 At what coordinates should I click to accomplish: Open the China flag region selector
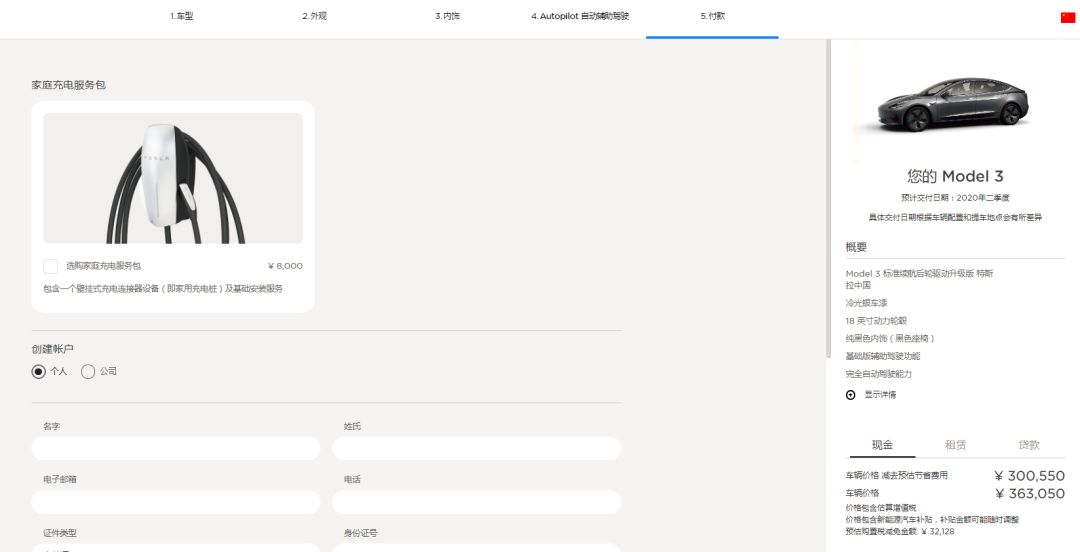click(x=1068, y=17)
